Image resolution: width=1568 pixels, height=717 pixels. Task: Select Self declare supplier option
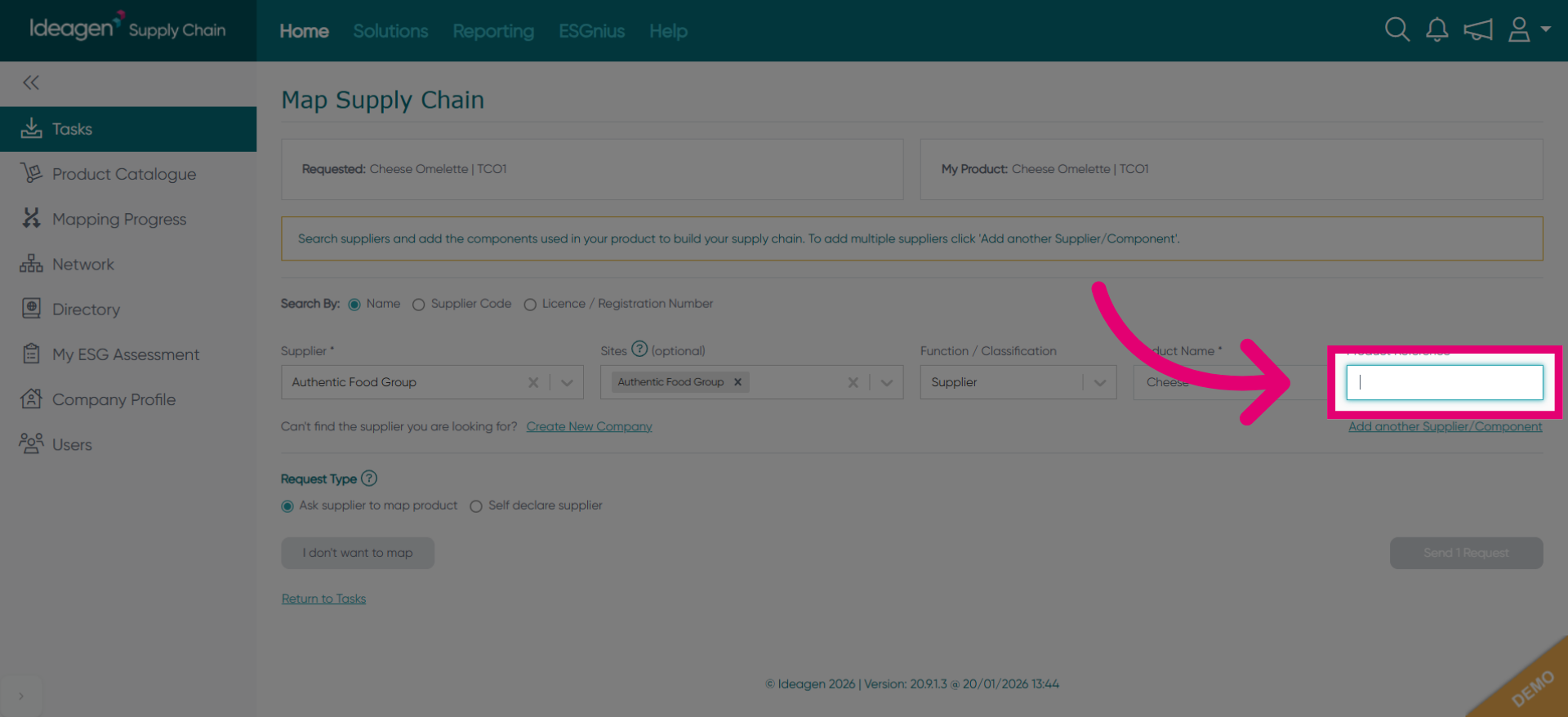pos(476,506)
